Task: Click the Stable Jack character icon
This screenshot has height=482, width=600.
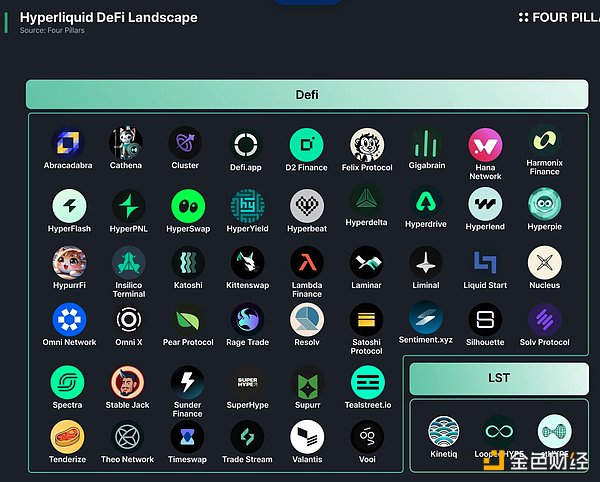Action: (x=127, y=382)
